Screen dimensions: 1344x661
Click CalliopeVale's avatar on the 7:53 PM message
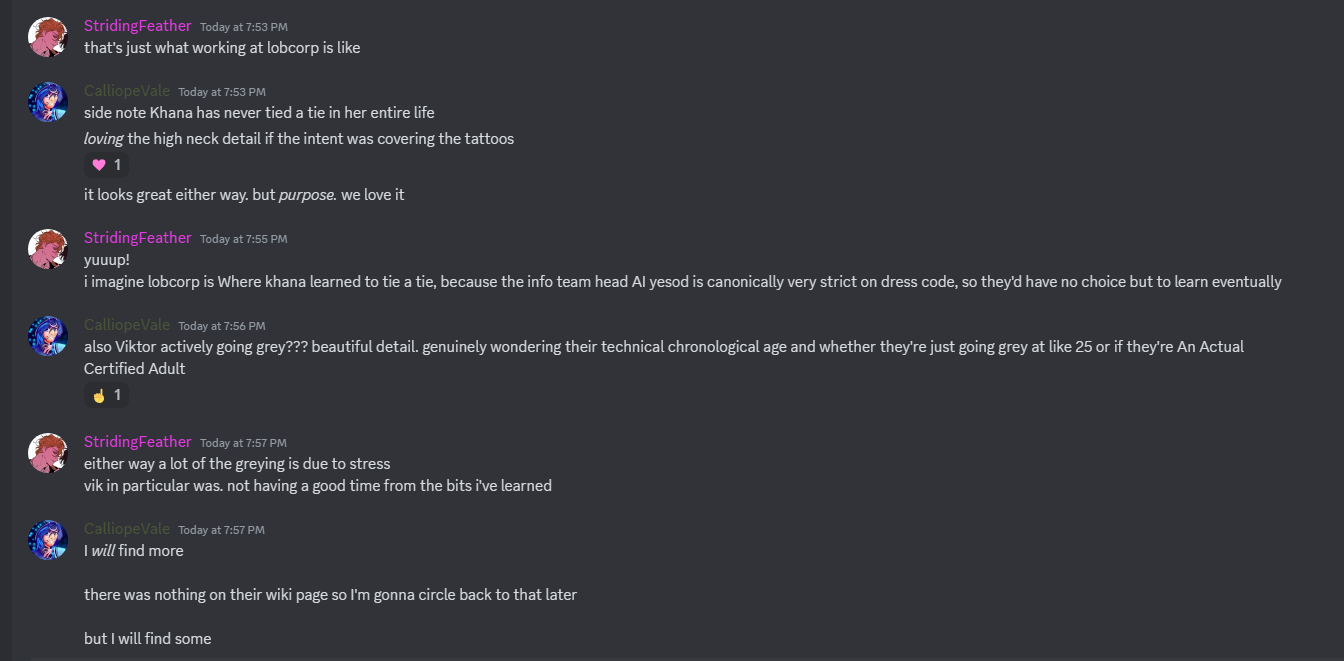(48, 102)
